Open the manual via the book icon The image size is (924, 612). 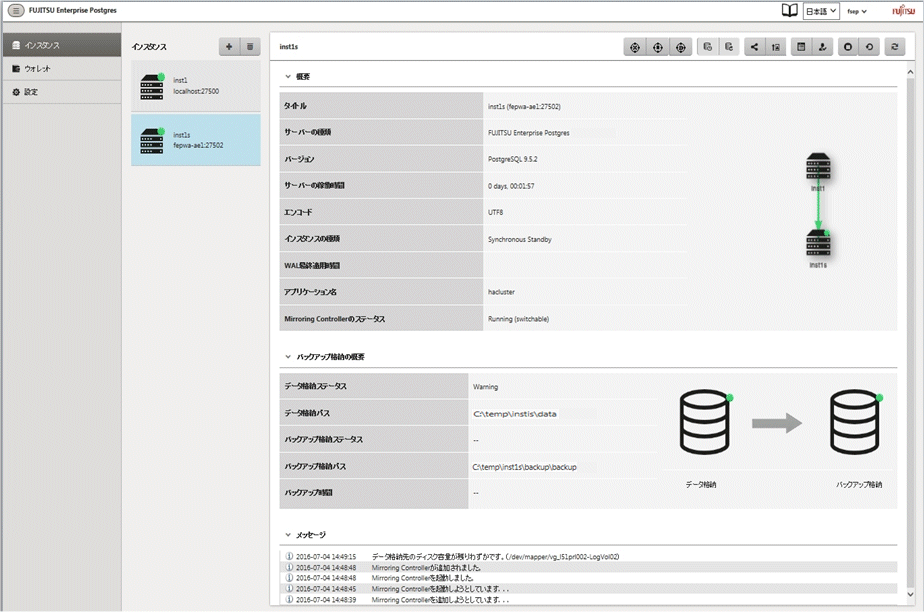pyautogui.click(x=789, y=11)
